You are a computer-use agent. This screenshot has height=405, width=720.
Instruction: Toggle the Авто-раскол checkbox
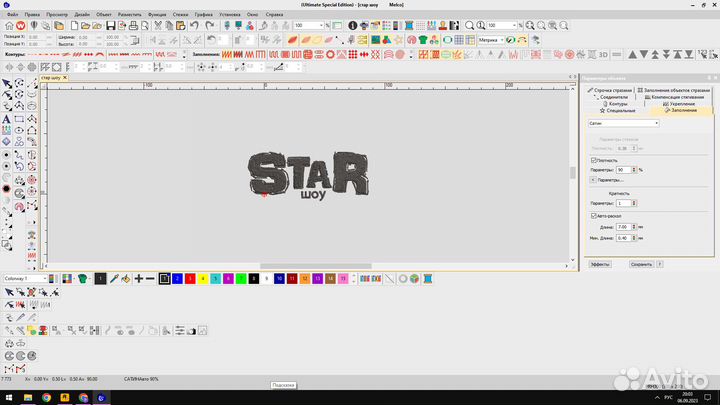(x=594, y=215)
